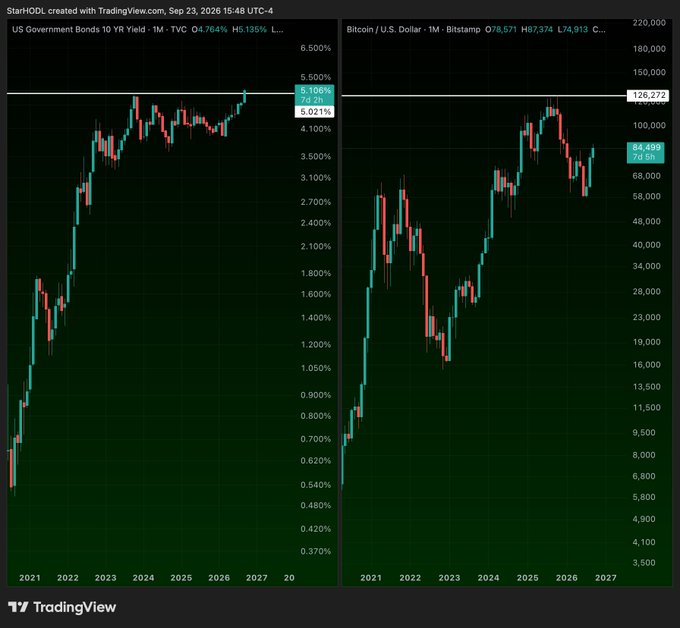Click the 2.700% level on yield axis

tap(316, 202)
